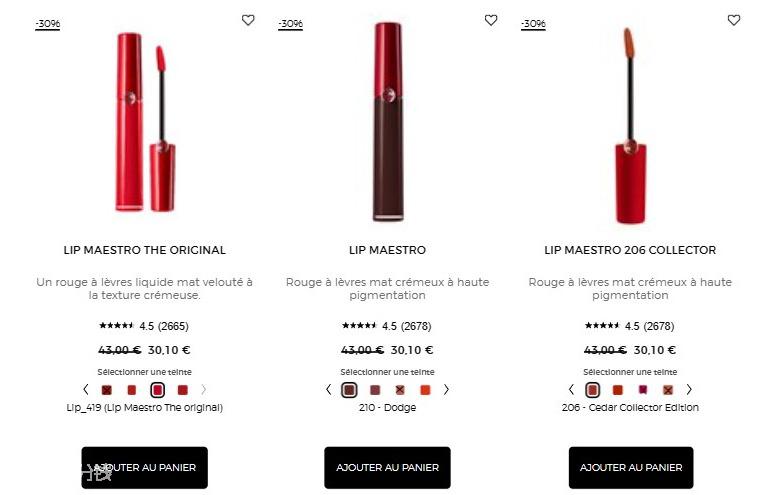Heart the Lip Maestro 206 Collector product

click(x=734, y=20)
